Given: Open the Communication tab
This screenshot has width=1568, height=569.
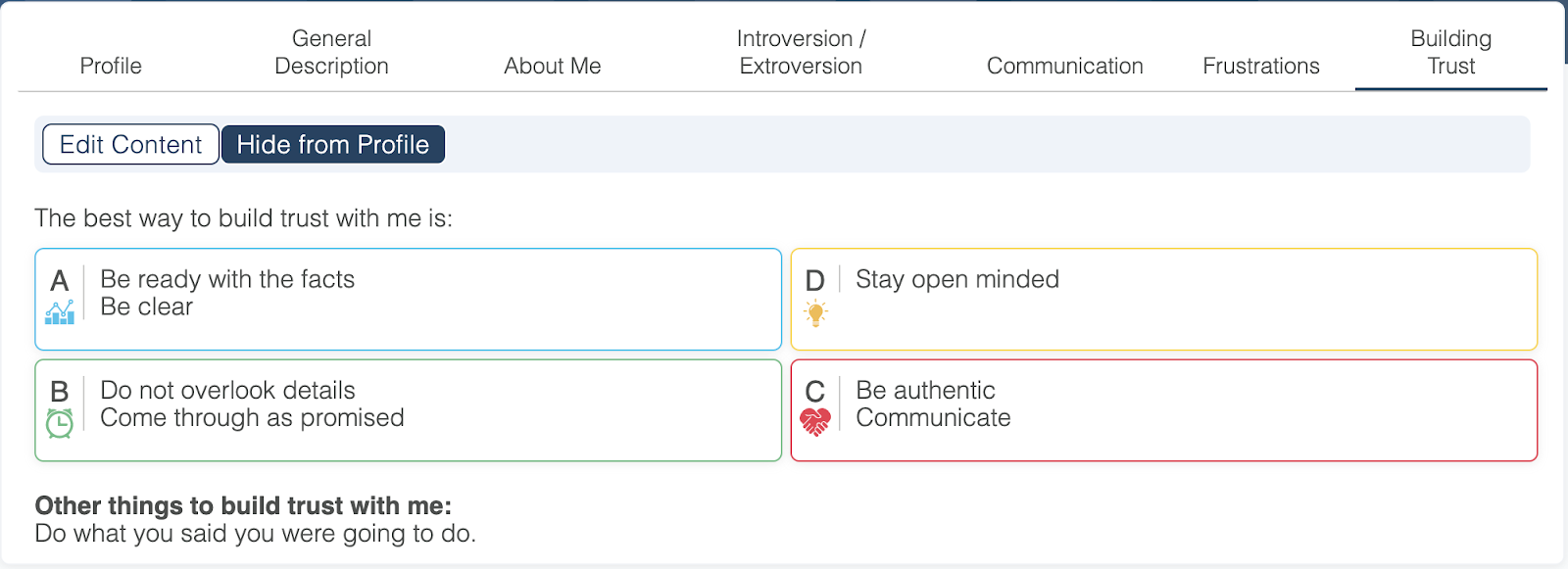Looking at the screenshot, I should click(1064, 66).
